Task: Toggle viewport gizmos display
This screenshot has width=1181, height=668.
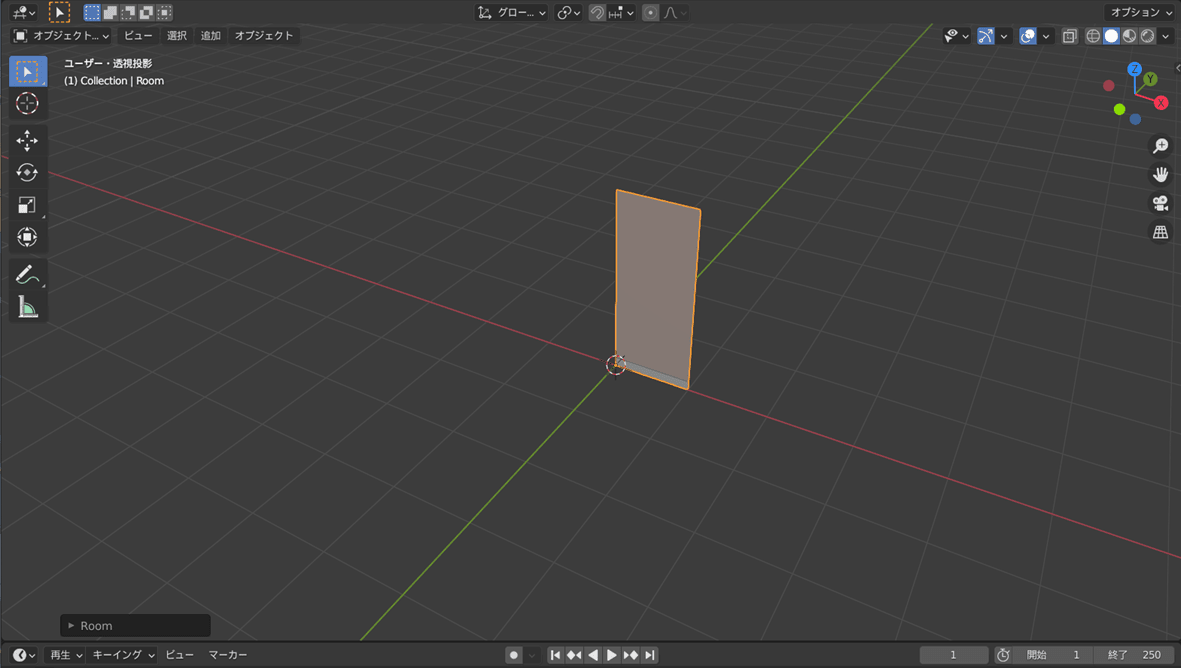Action: click(x=985, y=36)
